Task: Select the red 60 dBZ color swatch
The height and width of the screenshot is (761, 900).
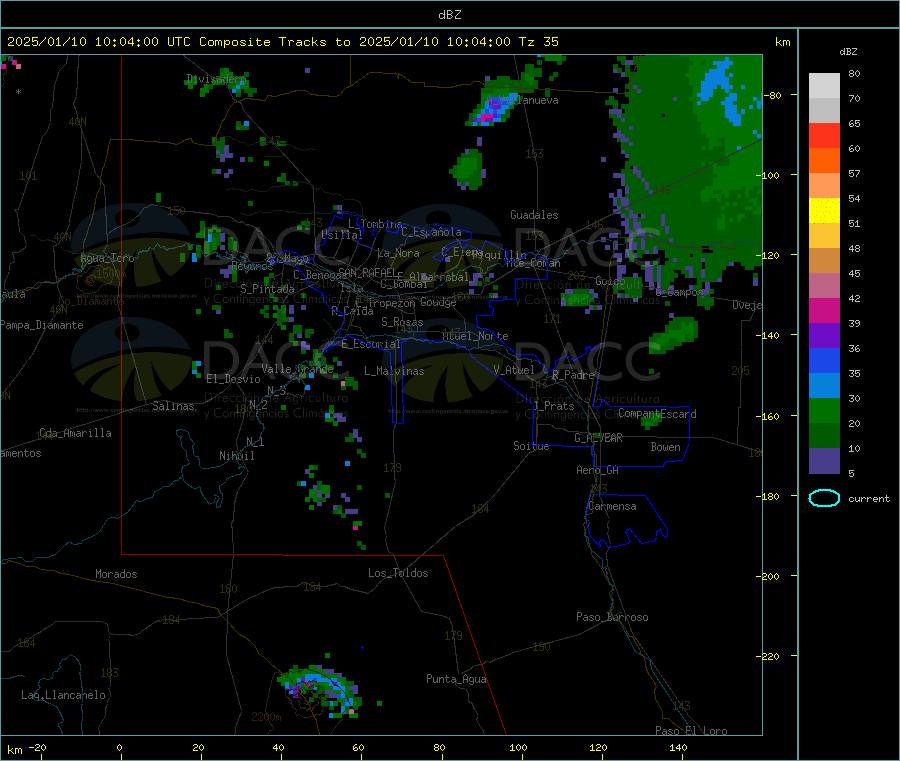Action: coord(824,135)
